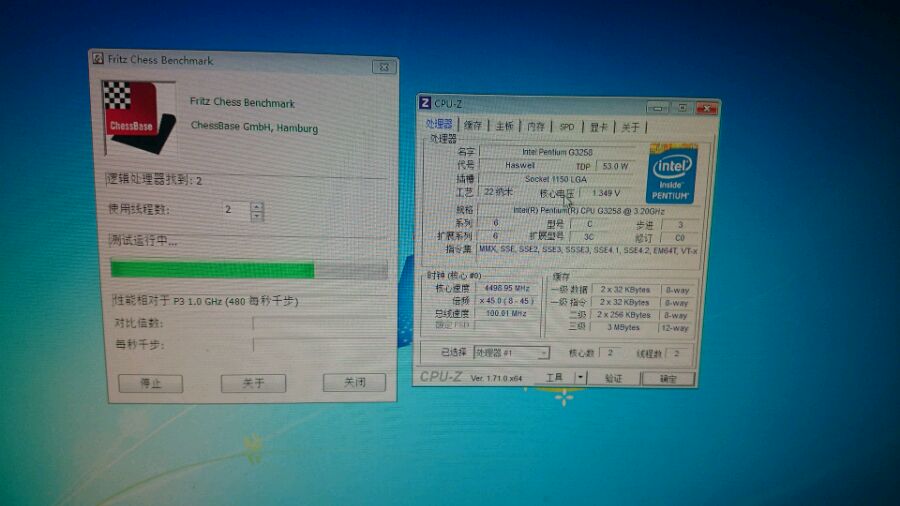The height and width of the screenshot is (506, 900).
Task: Close the Fritz Chess Benchmark window
Action: tap(383, 67)
